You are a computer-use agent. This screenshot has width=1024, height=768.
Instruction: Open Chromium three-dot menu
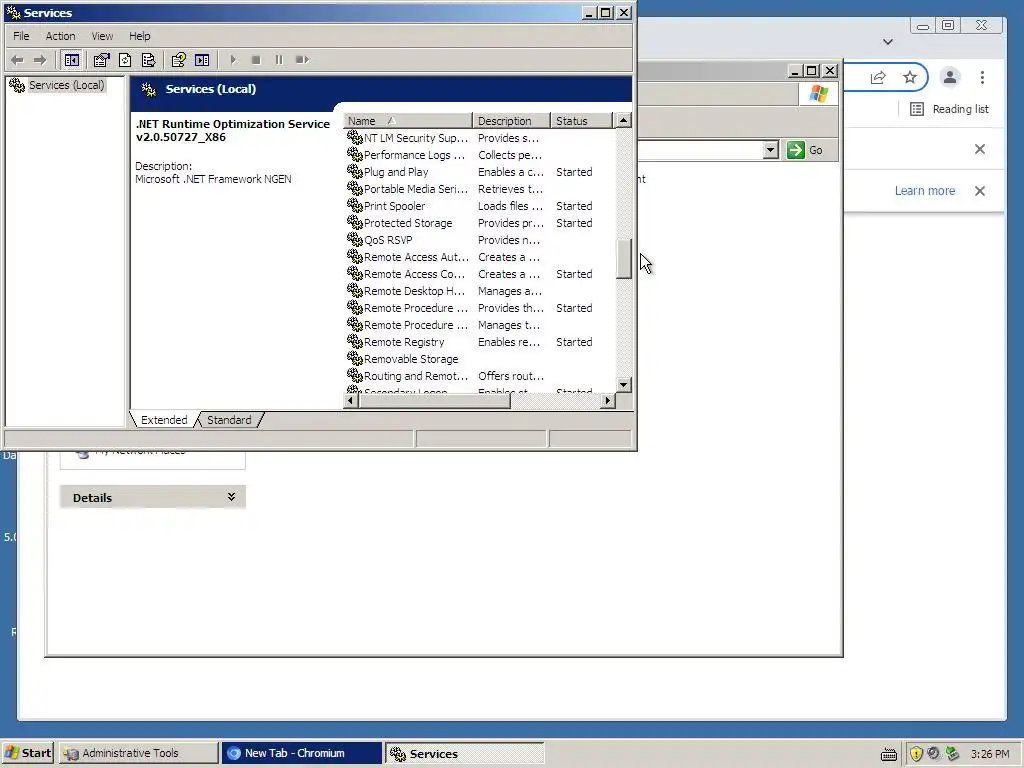pos(982,78)
